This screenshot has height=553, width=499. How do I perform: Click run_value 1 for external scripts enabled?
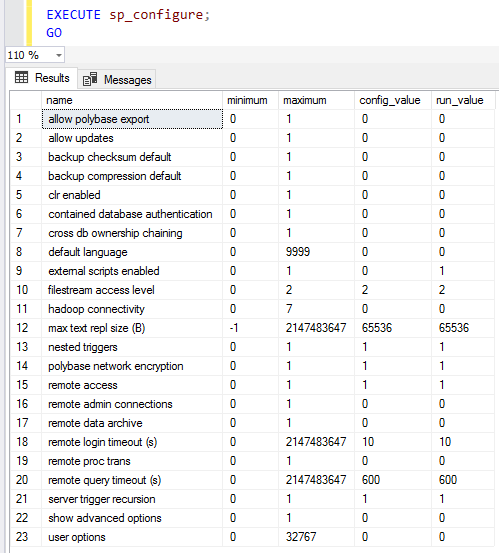pyautogui.click(x=463, y=271)
